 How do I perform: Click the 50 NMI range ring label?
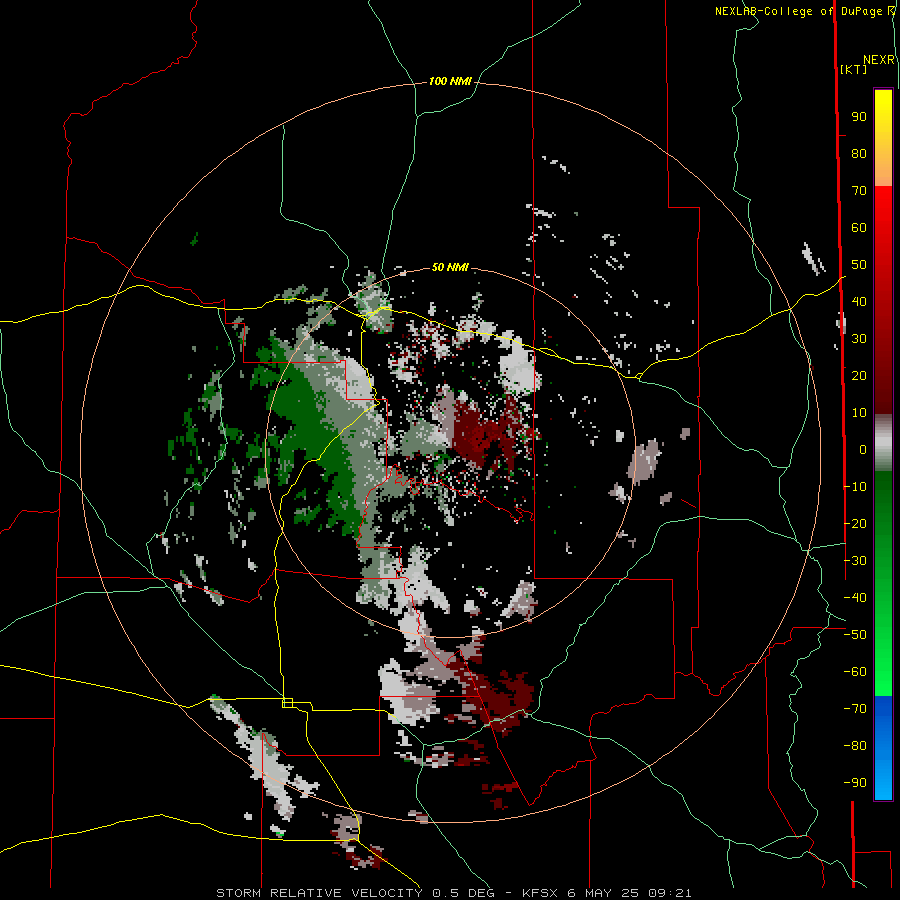pyautogui.click(x=450, y=267)
